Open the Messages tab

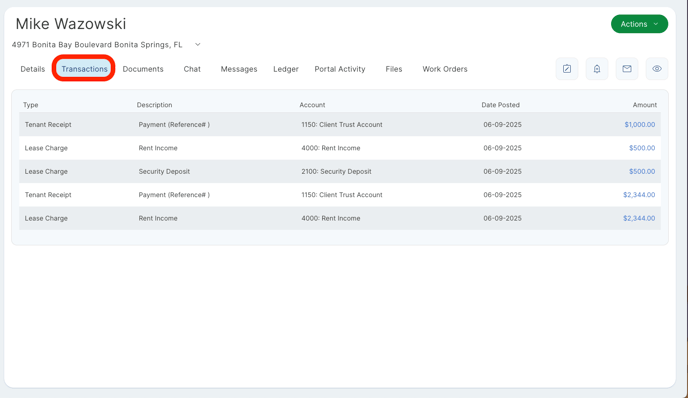[239, 69]
